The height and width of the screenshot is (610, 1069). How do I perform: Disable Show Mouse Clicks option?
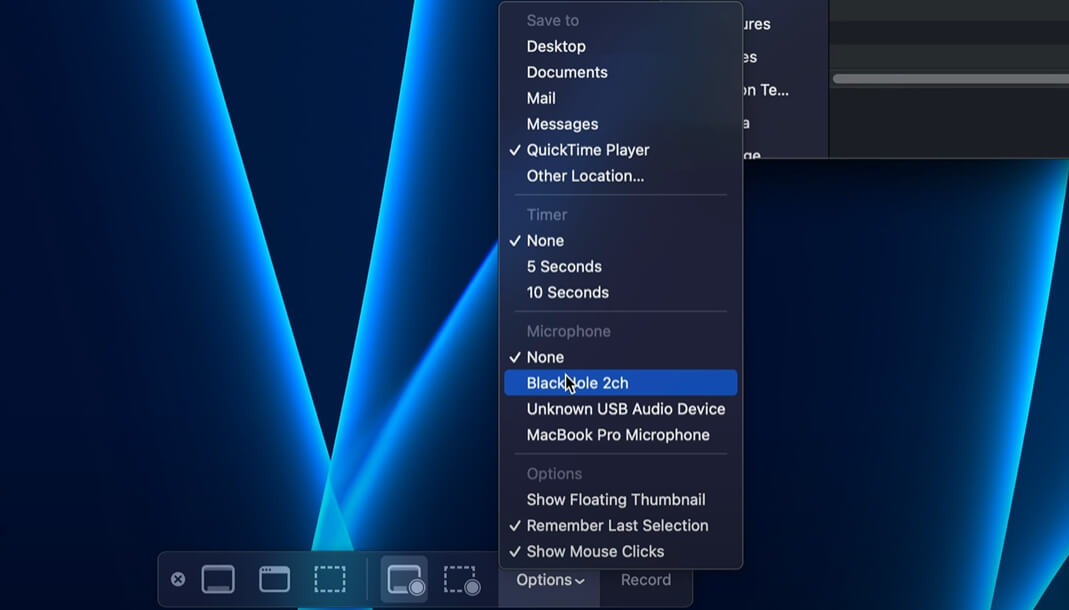click(595, 552)
